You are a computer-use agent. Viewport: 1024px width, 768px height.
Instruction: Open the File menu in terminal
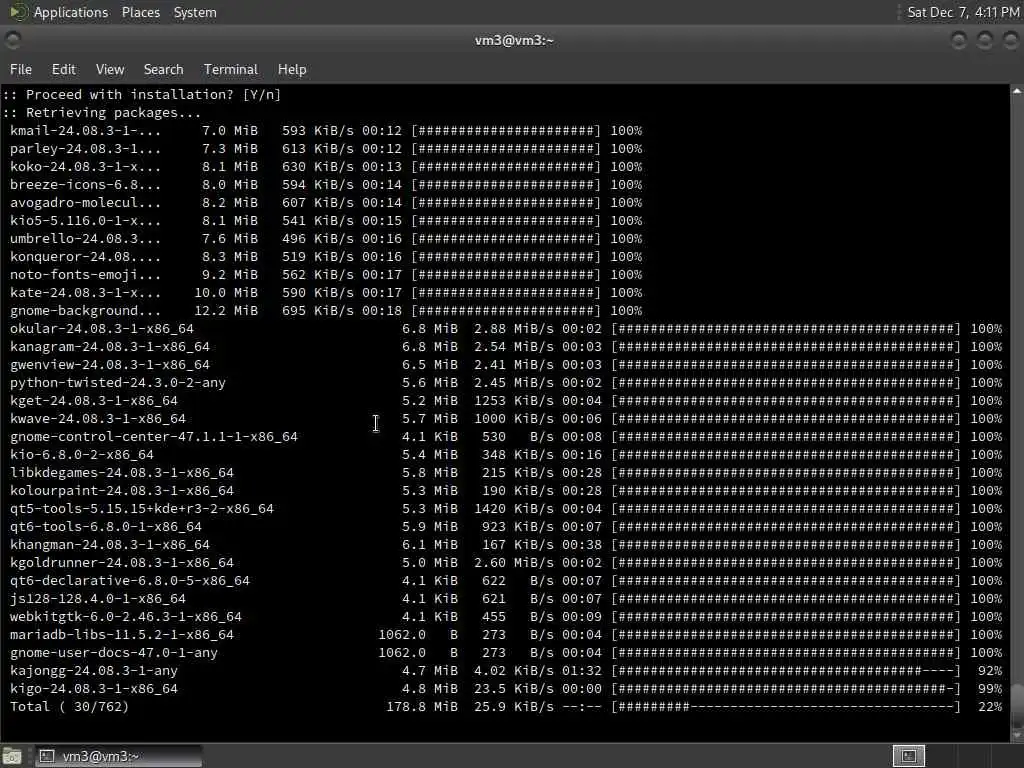pyautogui.click(x=21, y=69)
